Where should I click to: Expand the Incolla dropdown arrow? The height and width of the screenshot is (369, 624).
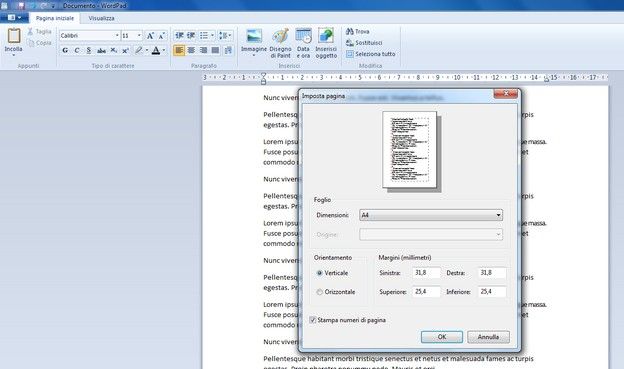[14, 55]
